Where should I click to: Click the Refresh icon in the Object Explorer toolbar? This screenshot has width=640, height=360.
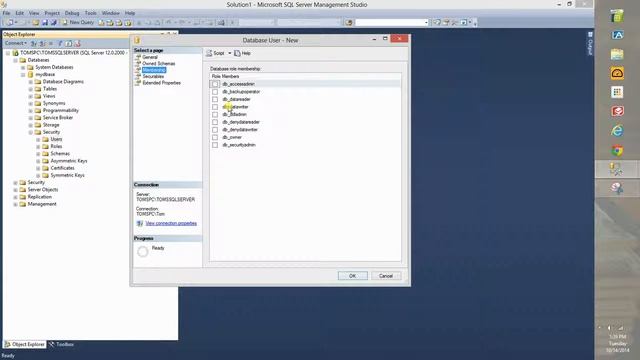(x=69, y=43)
